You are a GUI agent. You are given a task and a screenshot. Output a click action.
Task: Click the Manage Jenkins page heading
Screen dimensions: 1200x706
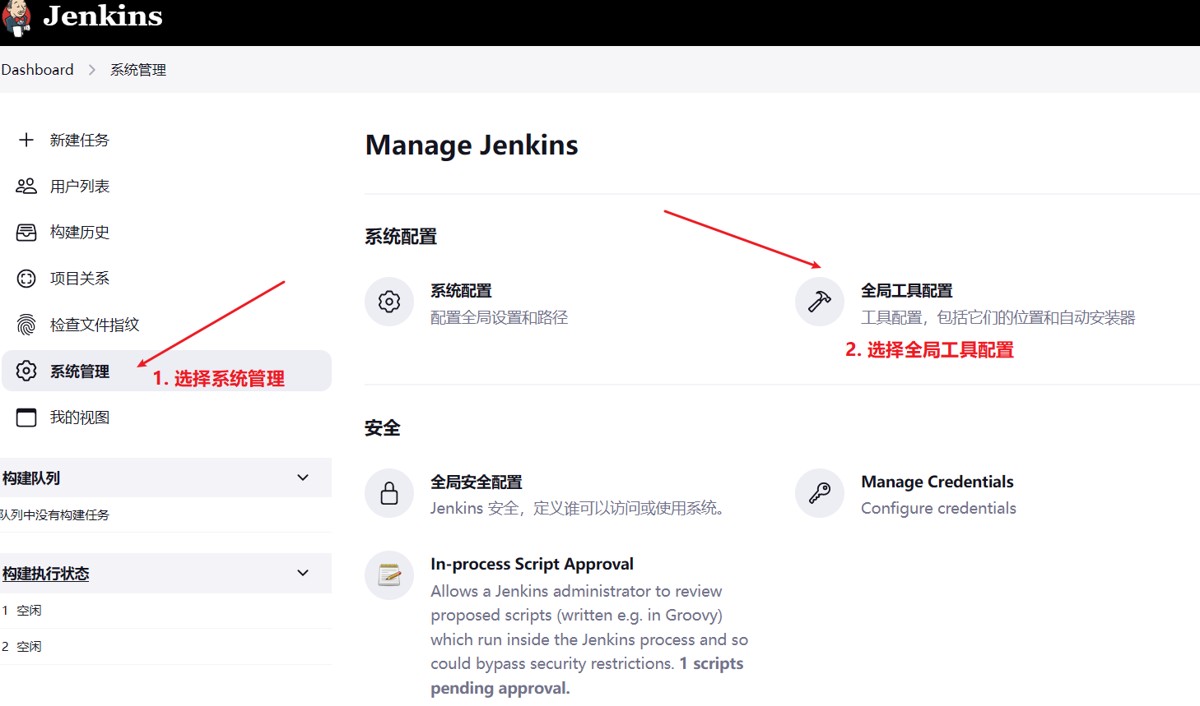pos(472,145)
